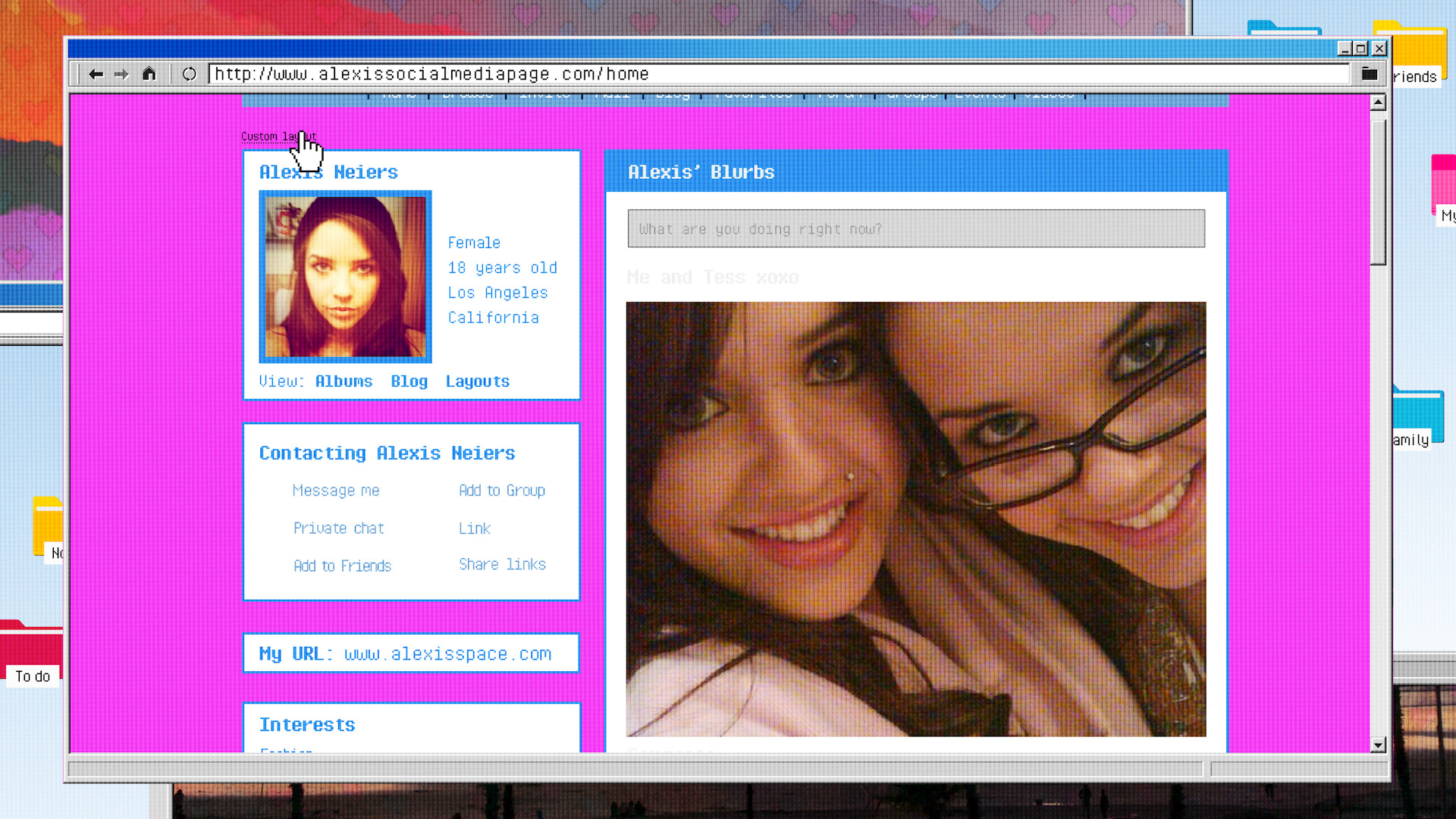
Task: Reload the page with the refresh icon
Action: pyautogui.click(x=190, y=74)
